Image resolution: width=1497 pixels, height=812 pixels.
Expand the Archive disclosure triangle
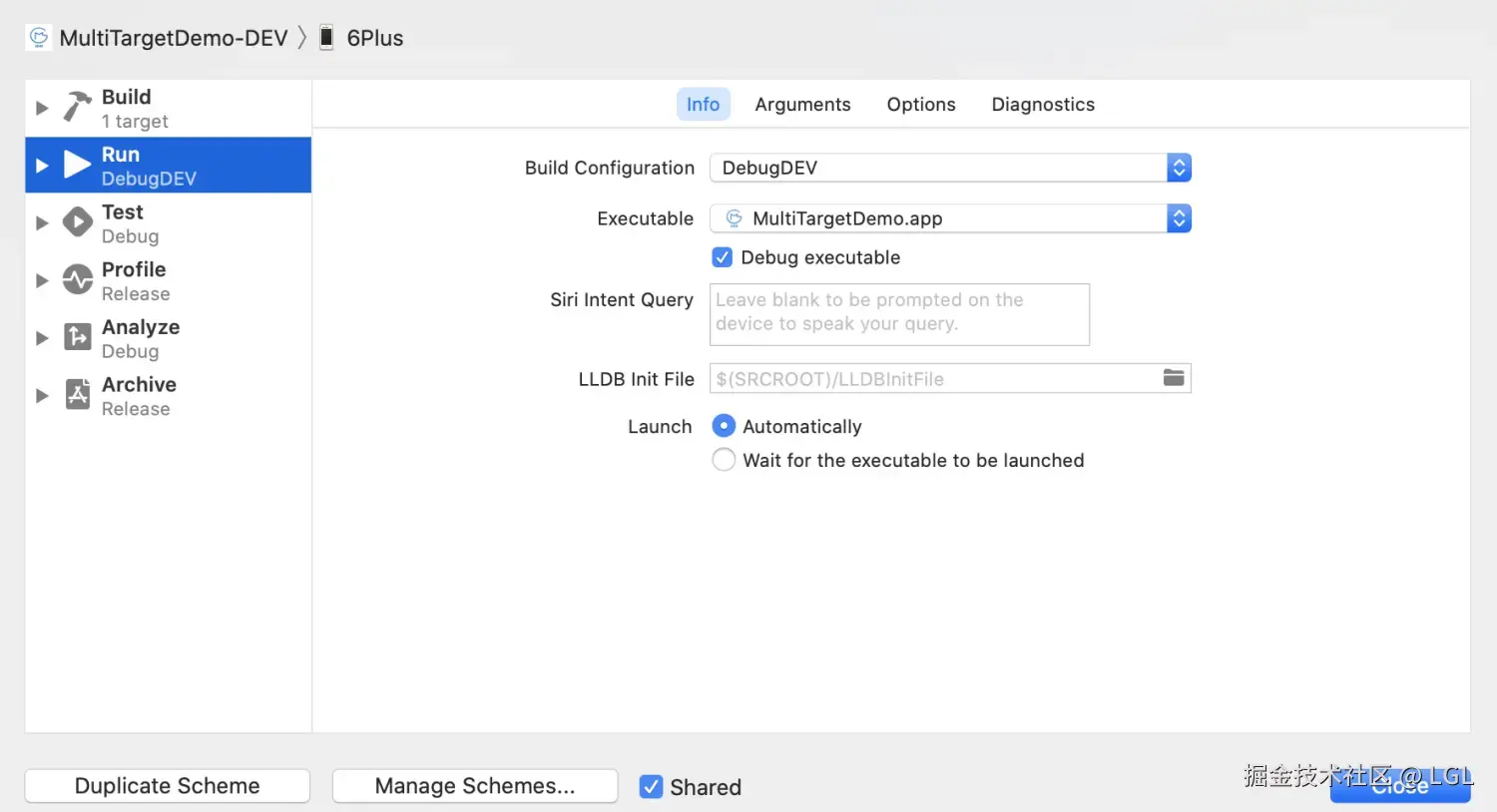coord(42,396)
